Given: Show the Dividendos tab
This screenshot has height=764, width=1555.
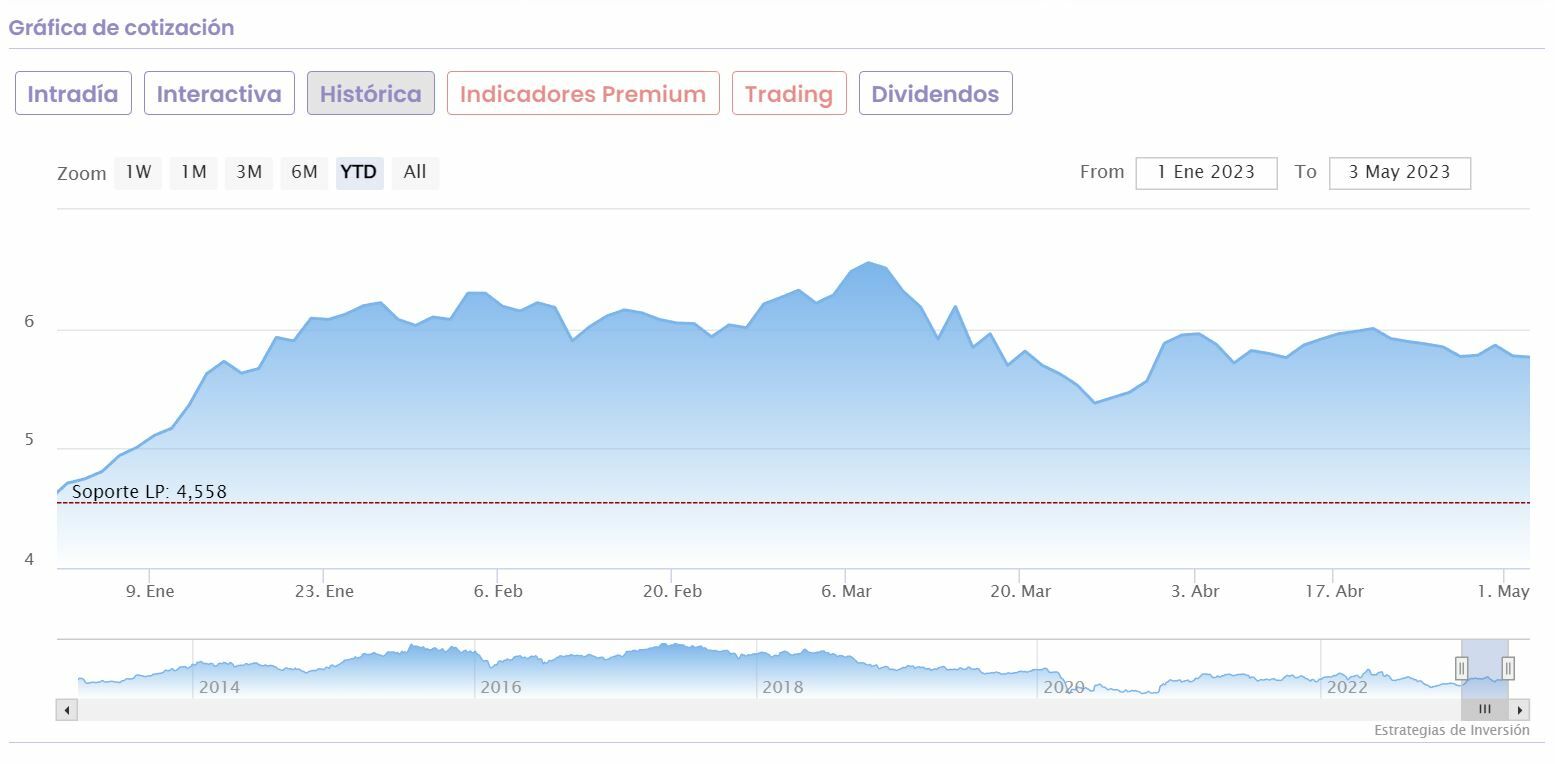Looking at the screenshot, I should coord(935,94).
